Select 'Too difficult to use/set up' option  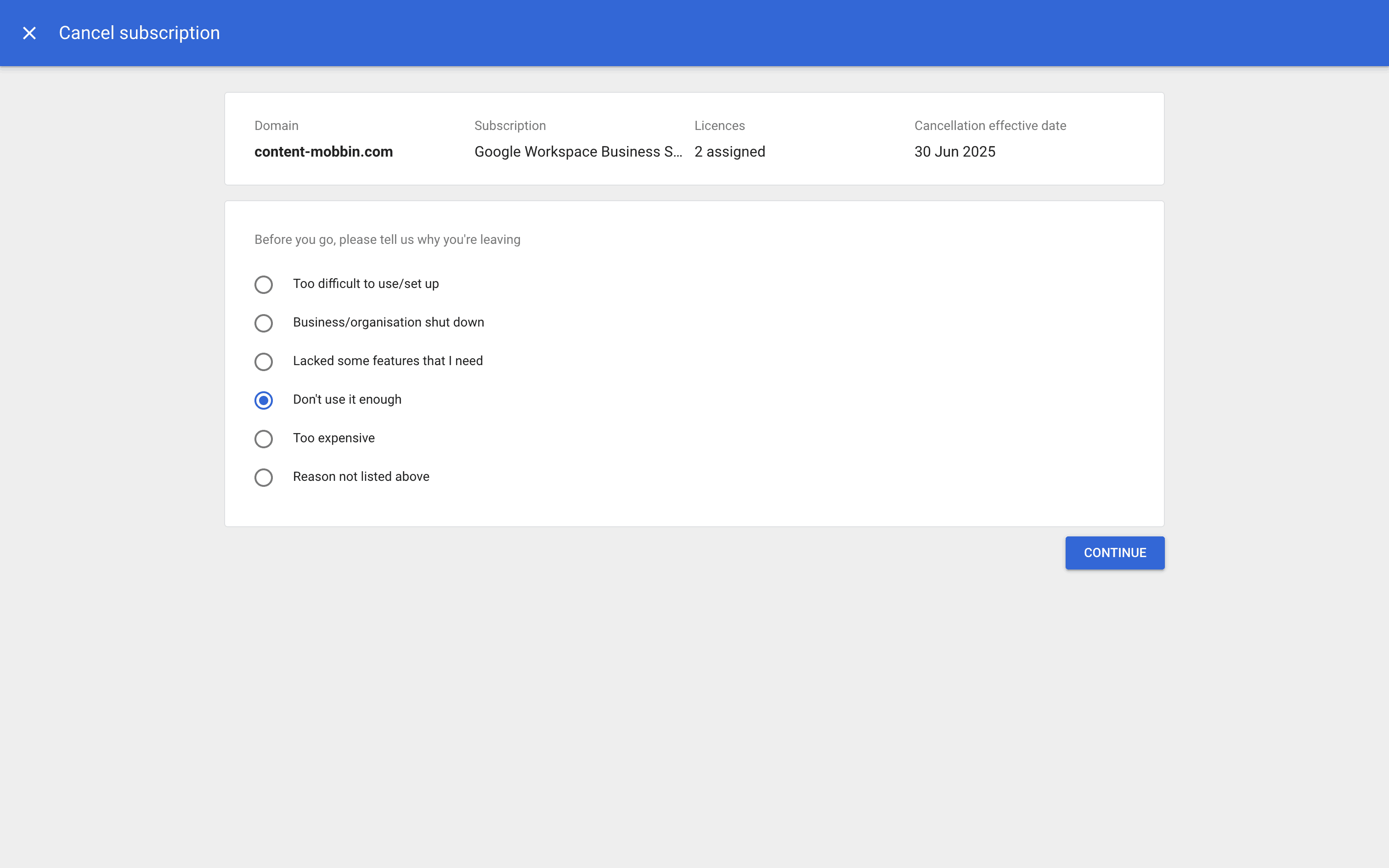pos(264,285)
